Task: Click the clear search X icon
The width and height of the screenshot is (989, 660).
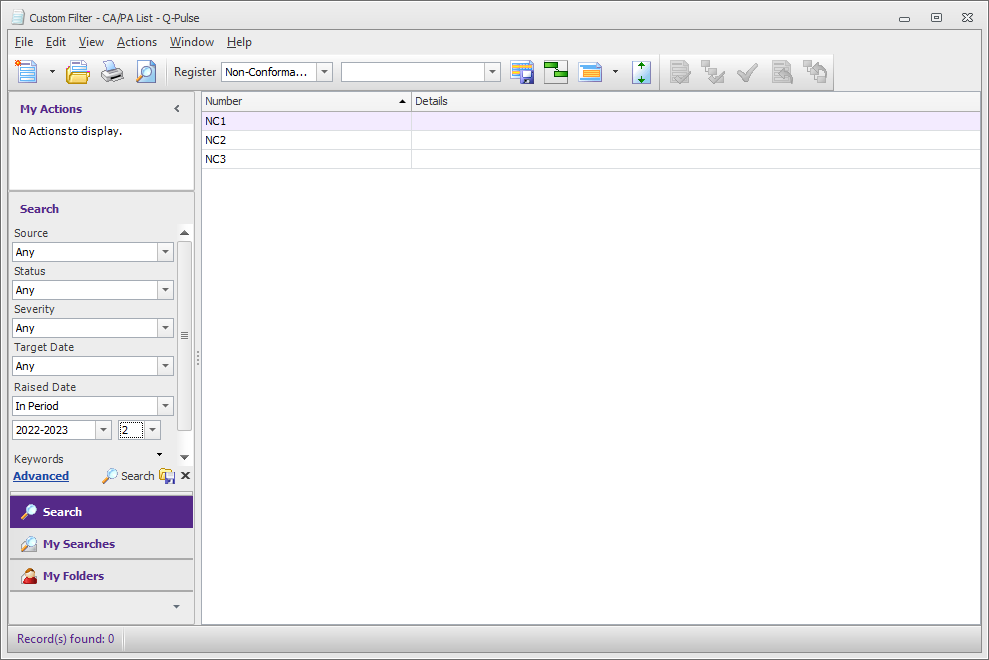Action: click(x=185, y=476)
